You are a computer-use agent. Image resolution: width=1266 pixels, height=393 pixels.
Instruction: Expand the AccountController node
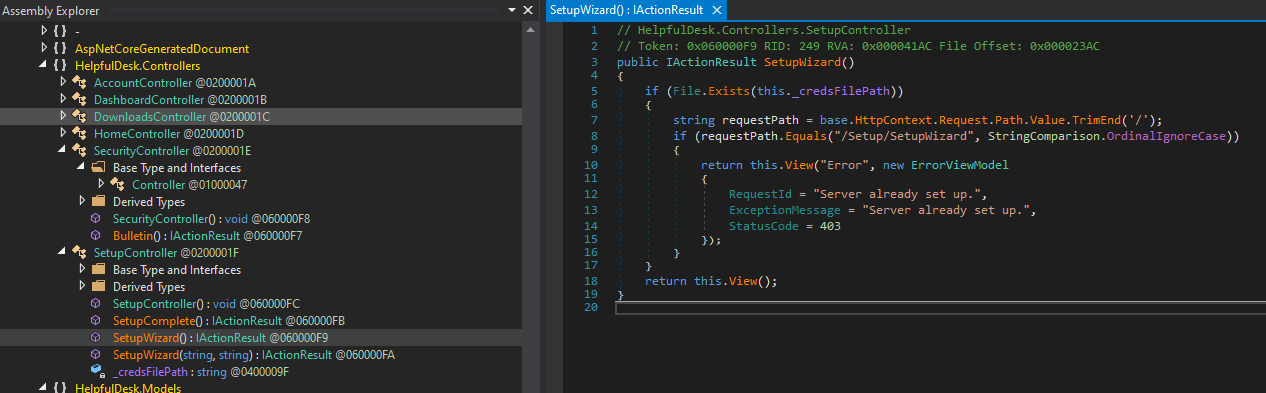point(64,82)
